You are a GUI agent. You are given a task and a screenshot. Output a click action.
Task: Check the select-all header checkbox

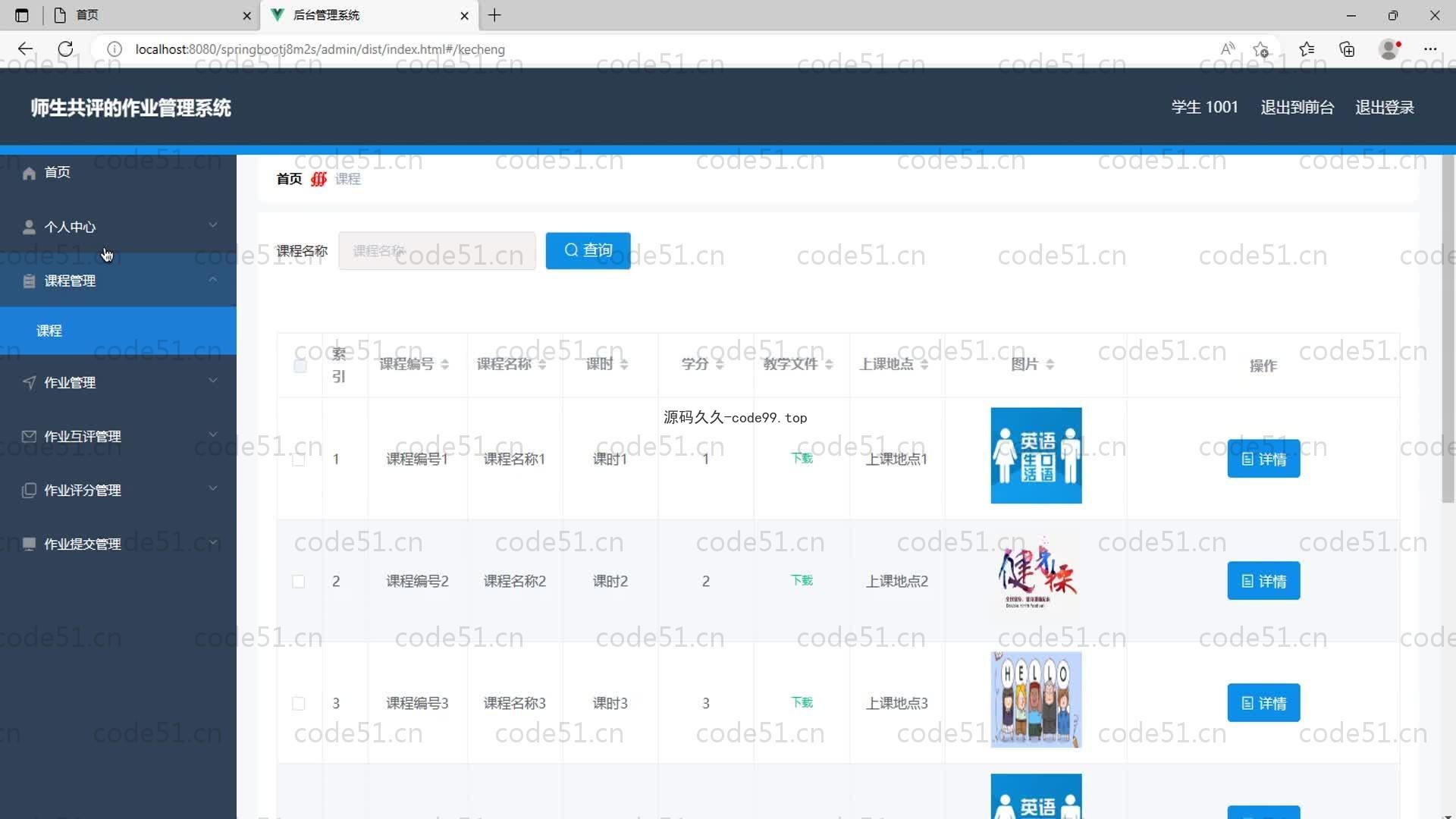click(300, 366)
